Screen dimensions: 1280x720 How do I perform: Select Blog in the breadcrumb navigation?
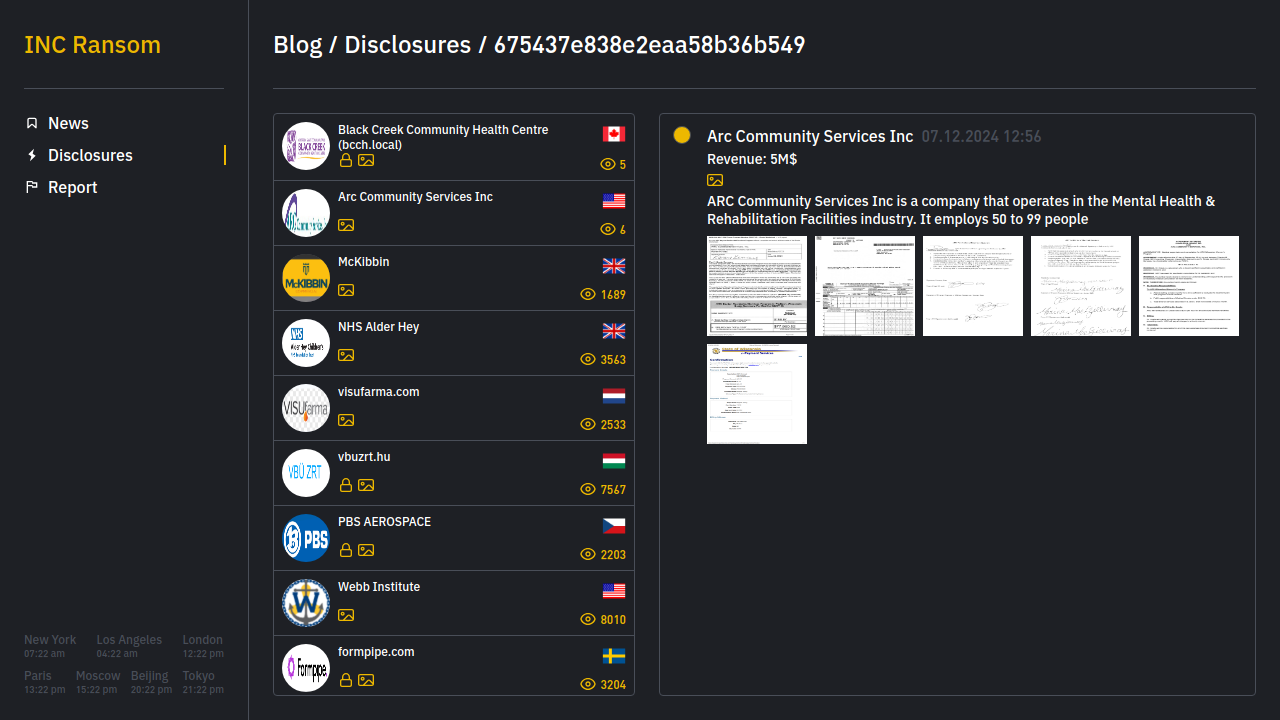(298, 45)
